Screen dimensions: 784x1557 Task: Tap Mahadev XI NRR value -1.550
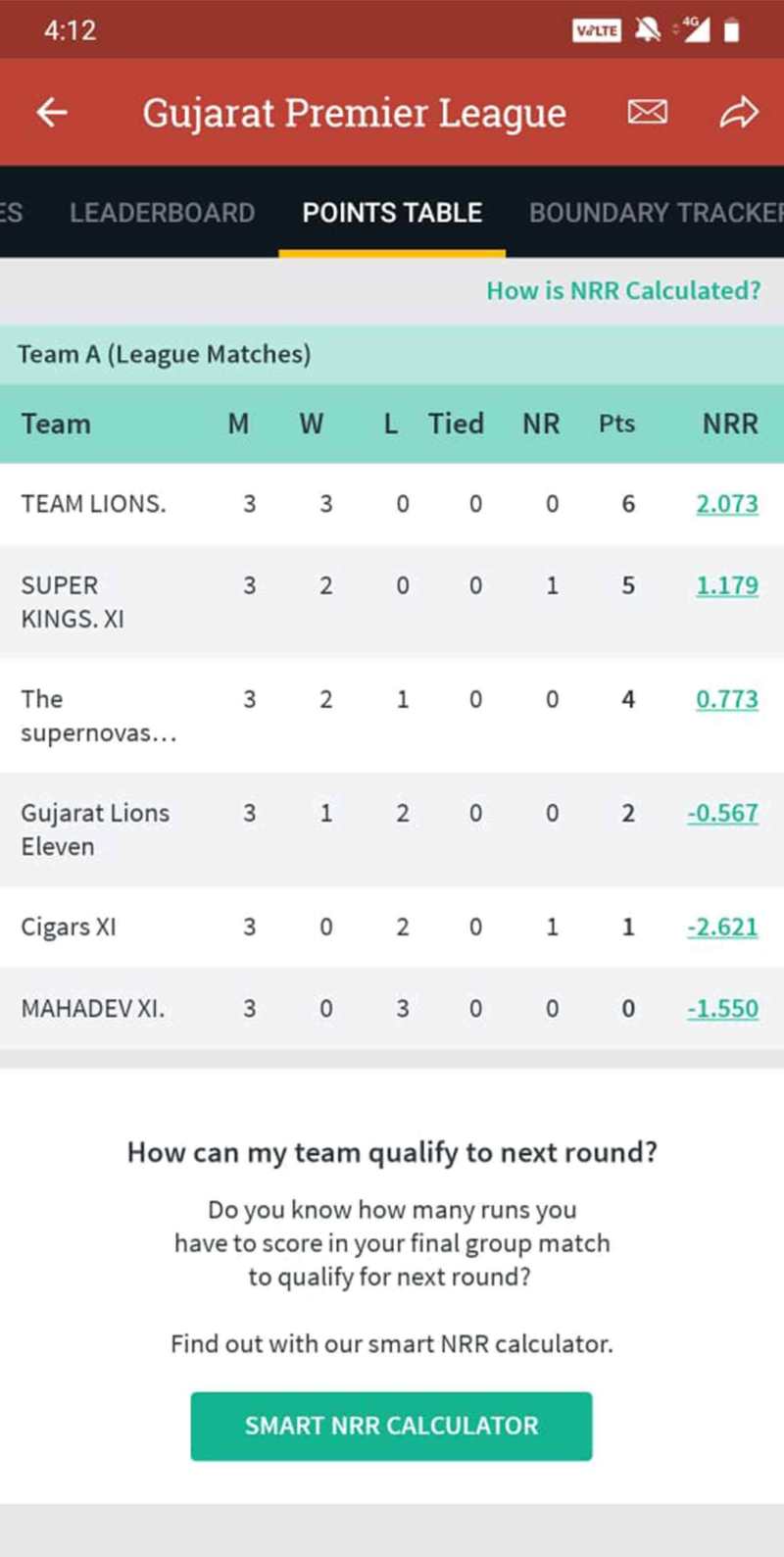tap(722, 1008)
